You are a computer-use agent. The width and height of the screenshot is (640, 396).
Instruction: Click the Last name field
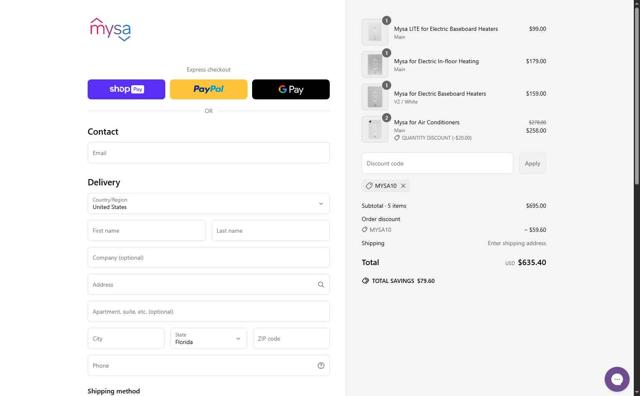pos(271,231)
